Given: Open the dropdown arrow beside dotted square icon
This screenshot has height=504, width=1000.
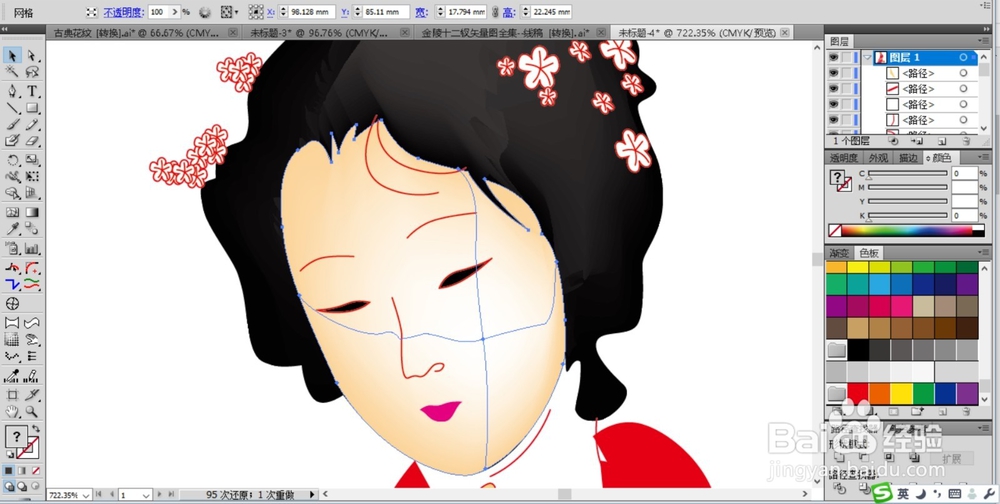Looking at the screenshot, I should 237,12.
